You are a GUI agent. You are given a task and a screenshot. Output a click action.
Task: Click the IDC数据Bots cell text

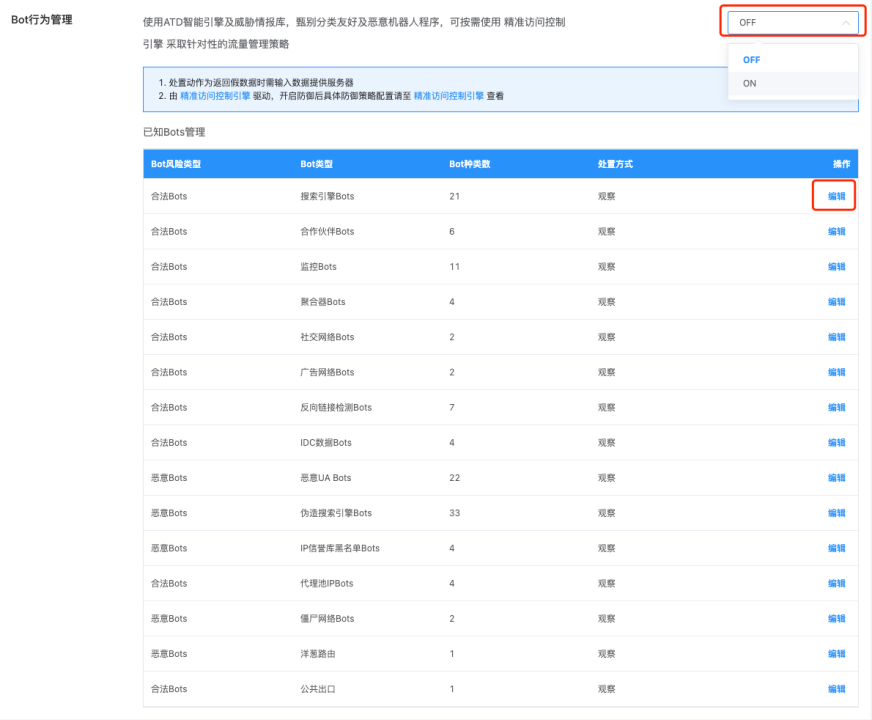coord(326,443)
